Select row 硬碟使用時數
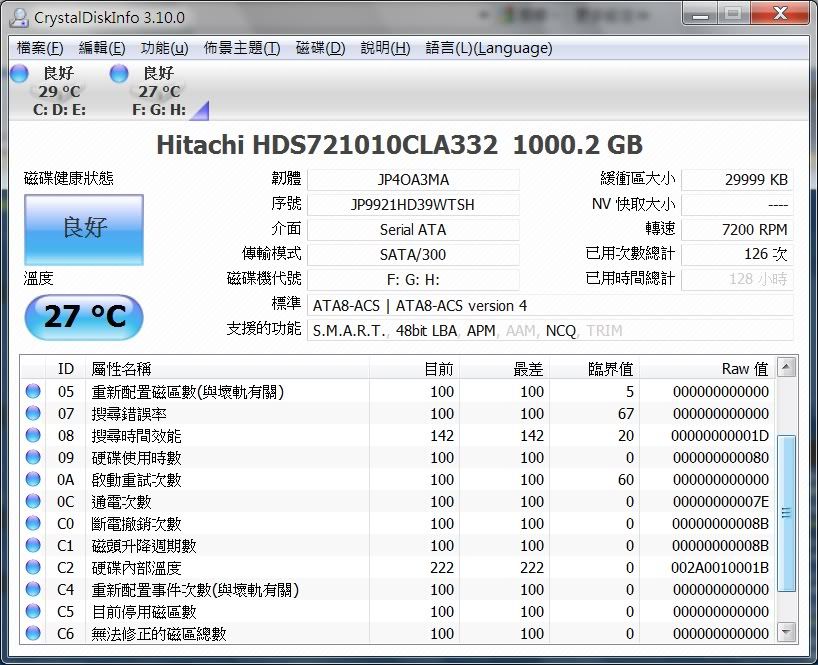The width and height of the screenshot is (818, 665). (398, 457)
